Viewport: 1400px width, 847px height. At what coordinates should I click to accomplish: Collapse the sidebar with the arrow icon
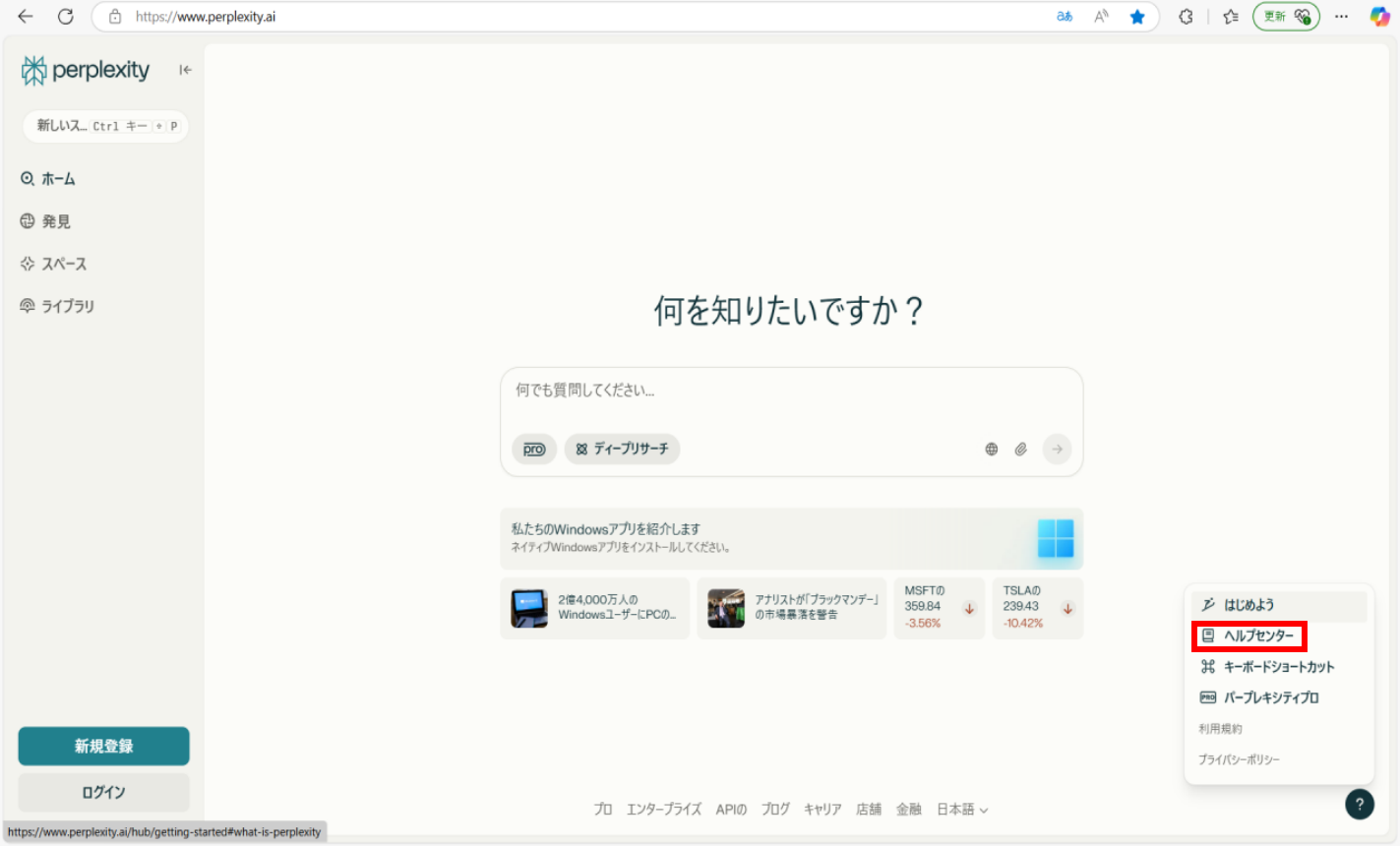tap(185, 70)
